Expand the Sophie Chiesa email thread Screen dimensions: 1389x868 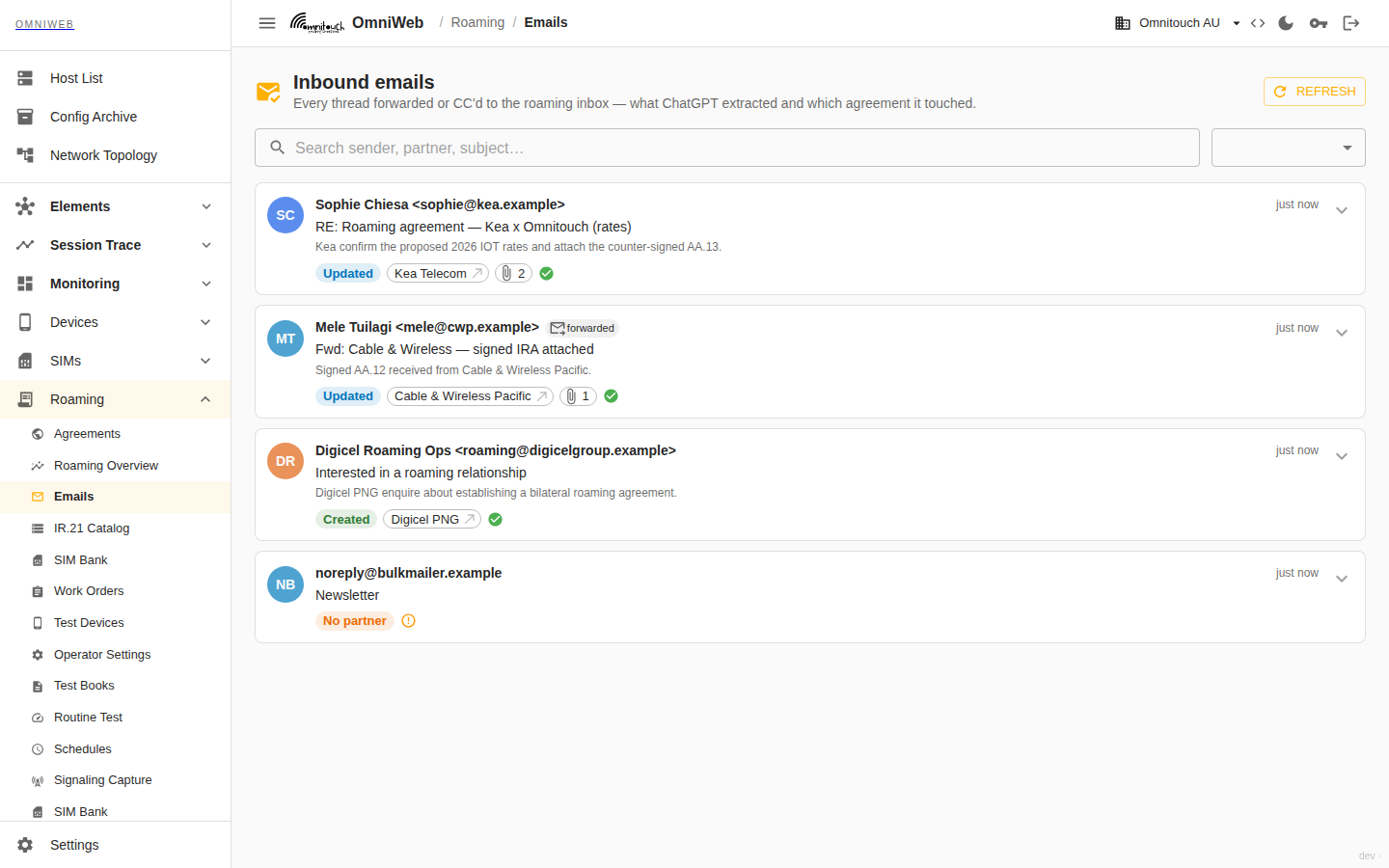1342,210
